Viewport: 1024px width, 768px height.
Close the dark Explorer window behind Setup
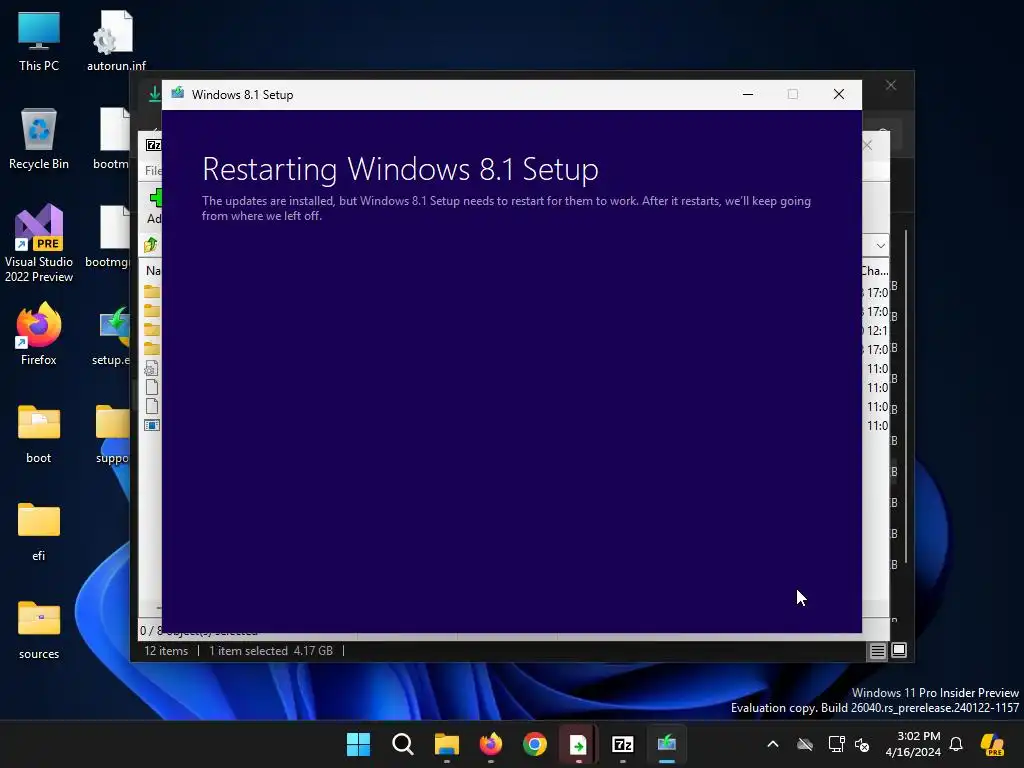[x=891, y=86]
